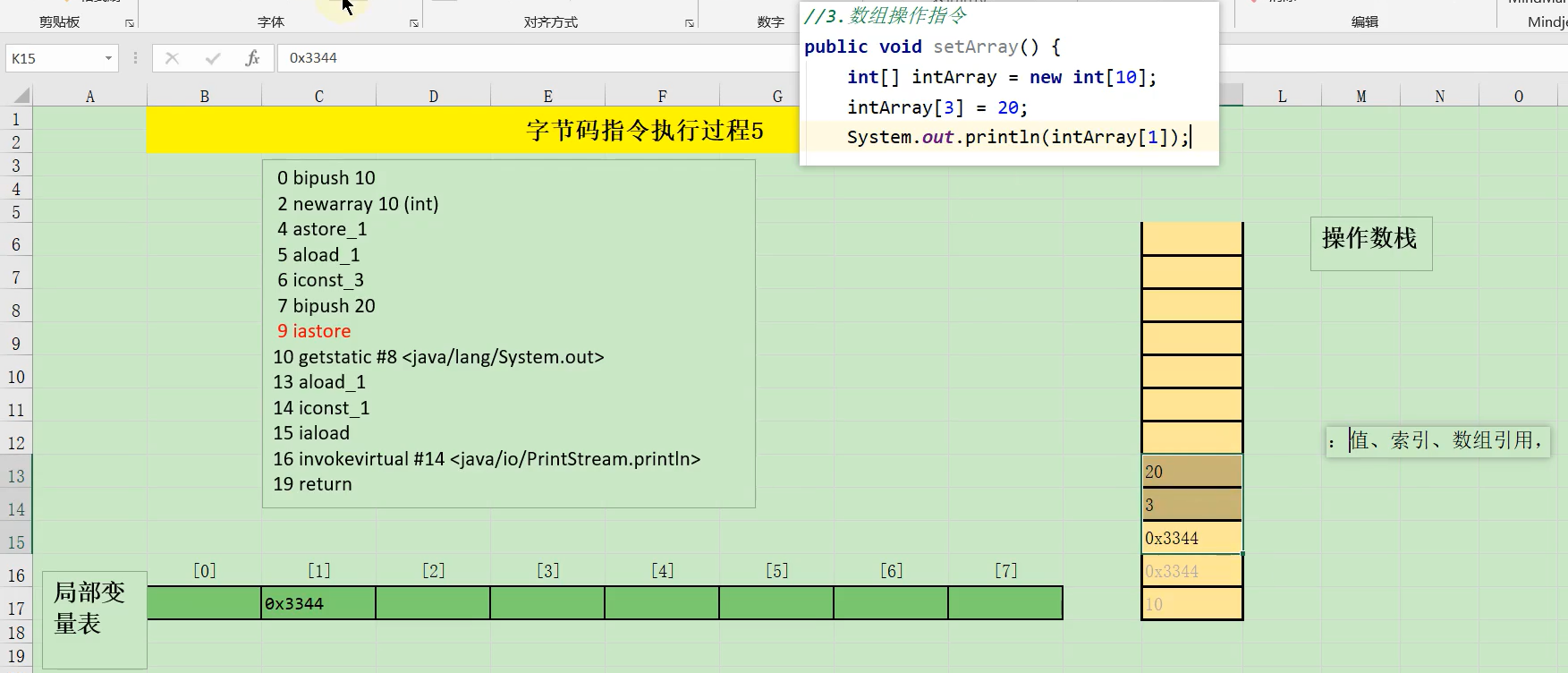Click the code line 'int[] intArray = new int[10];'

pos(1002,78)
